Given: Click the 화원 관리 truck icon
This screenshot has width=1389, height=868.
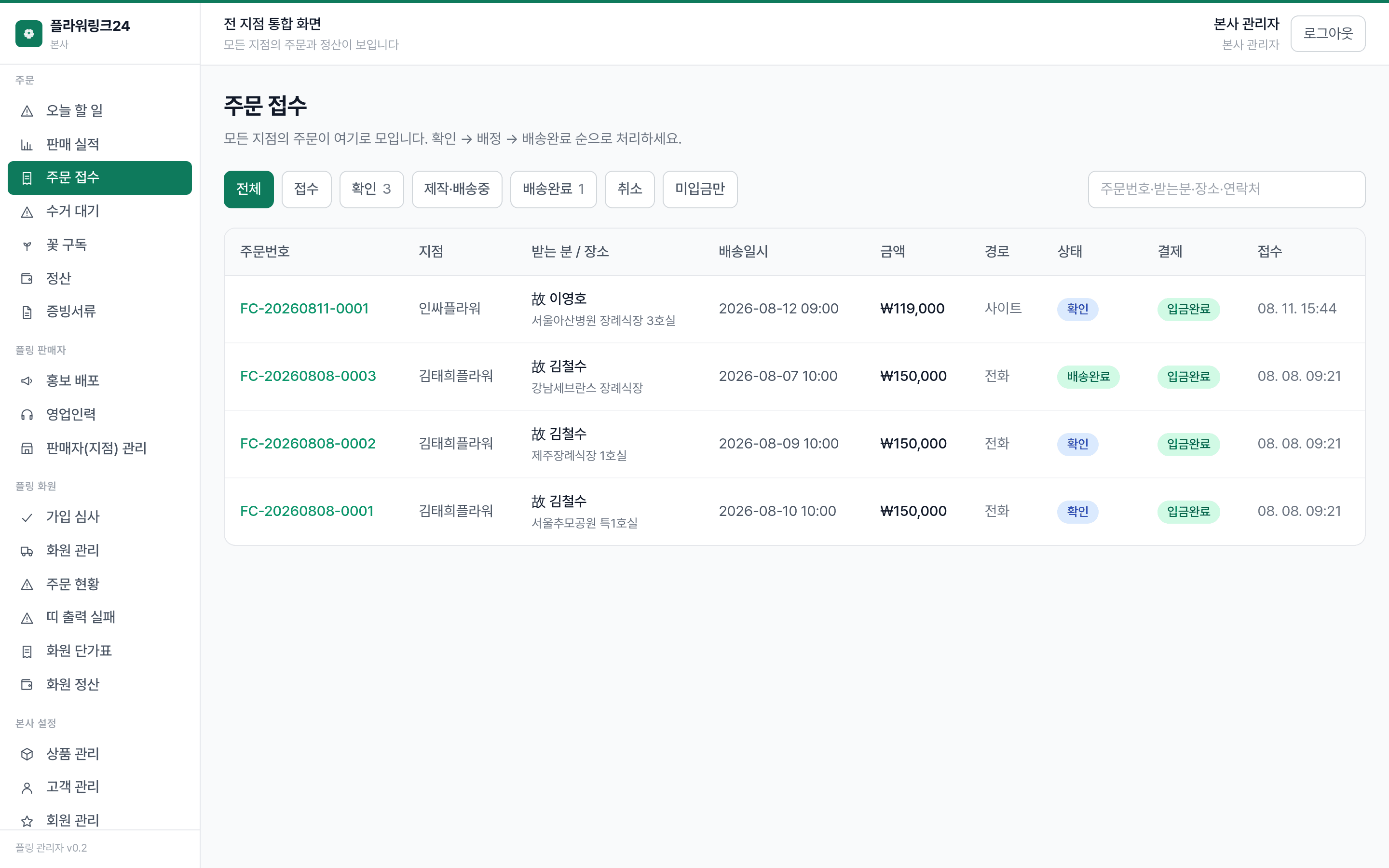Looking at the screenshot, I should 27,551.
